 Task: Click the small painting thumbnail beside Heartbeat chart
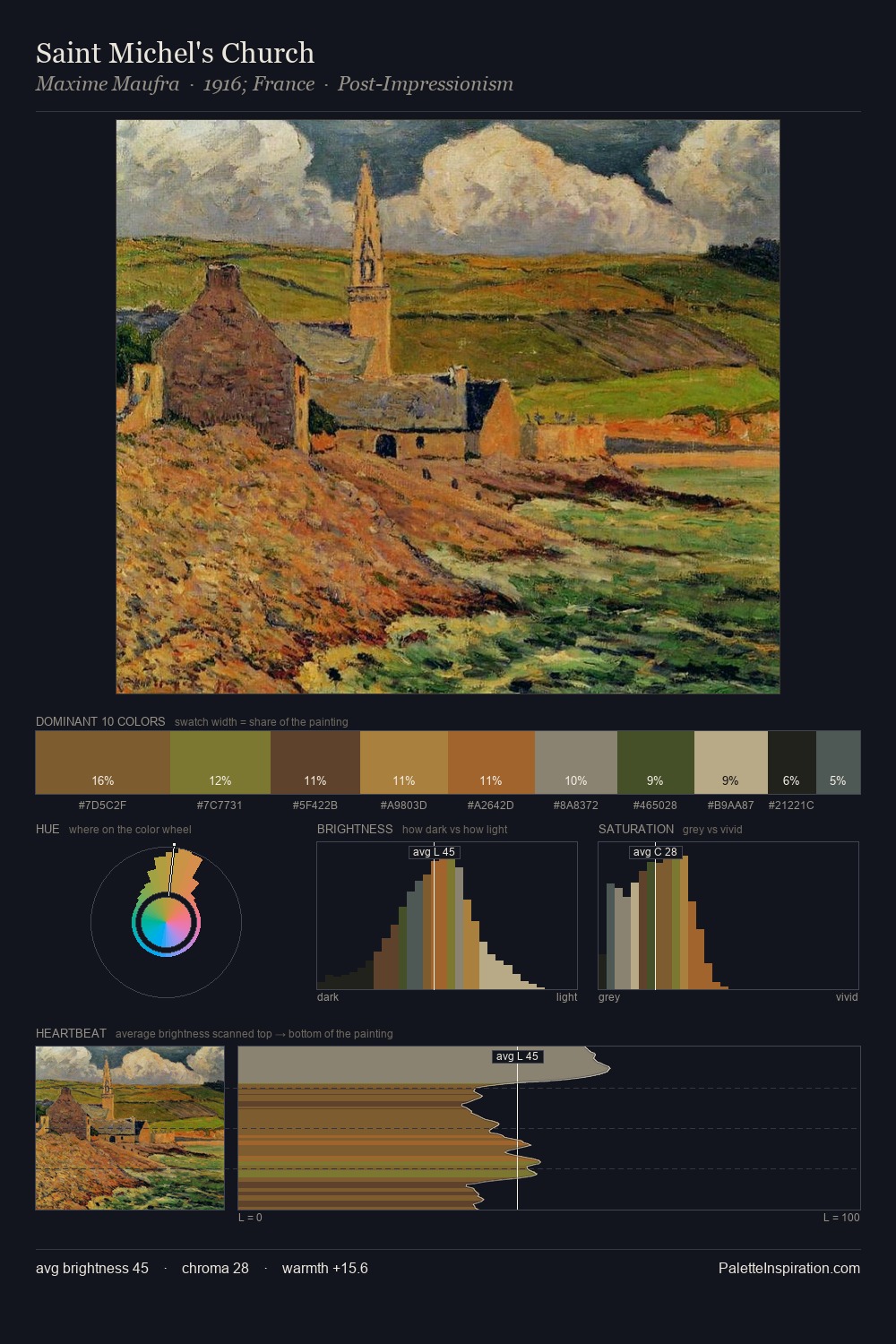pos(130,1128)
